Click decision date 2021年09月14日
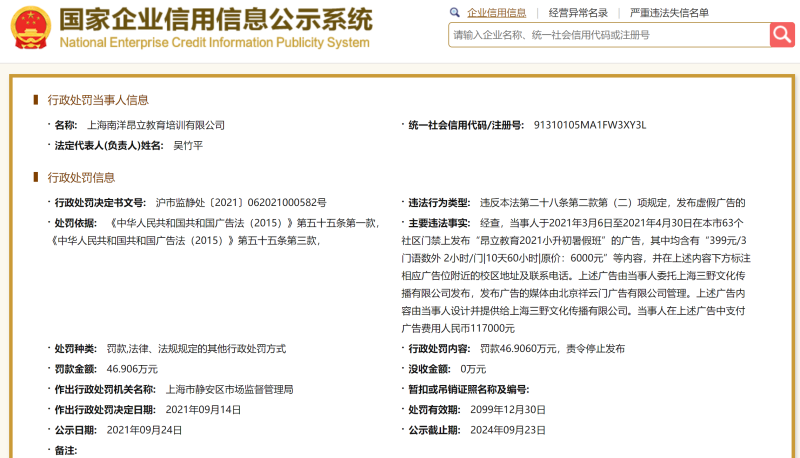800x458 pixels. pyautogui.click(x=204, y=410)
